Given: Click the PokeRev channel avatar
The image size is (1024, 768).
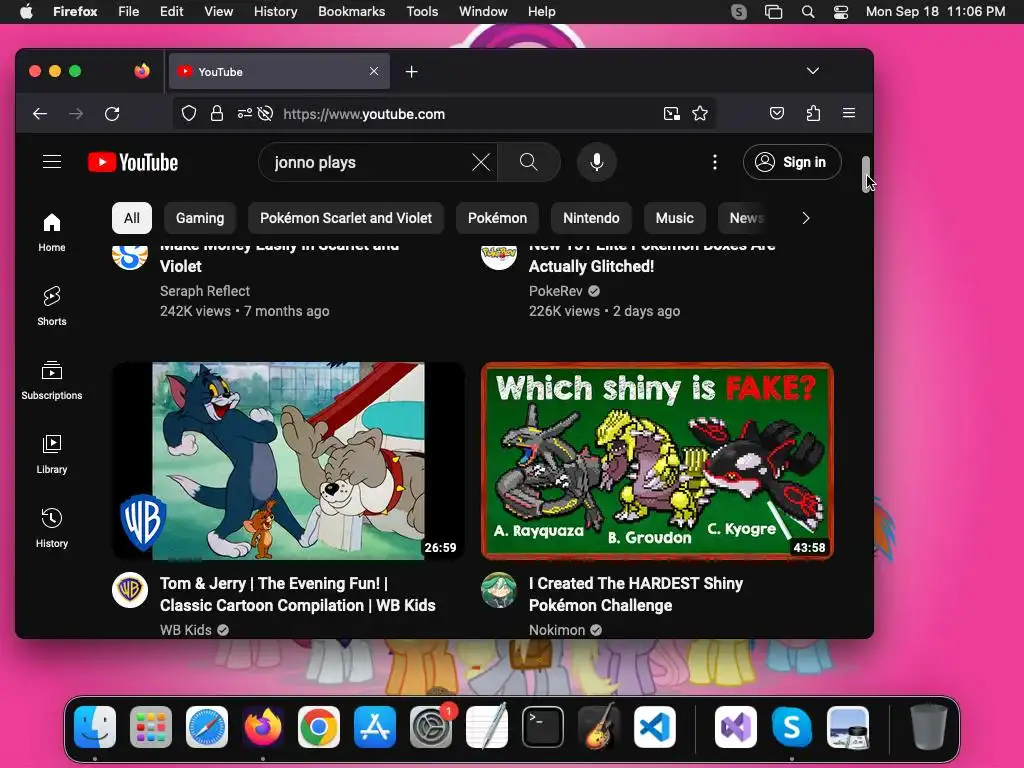Looking at the screenshot, I should (499, 255).
